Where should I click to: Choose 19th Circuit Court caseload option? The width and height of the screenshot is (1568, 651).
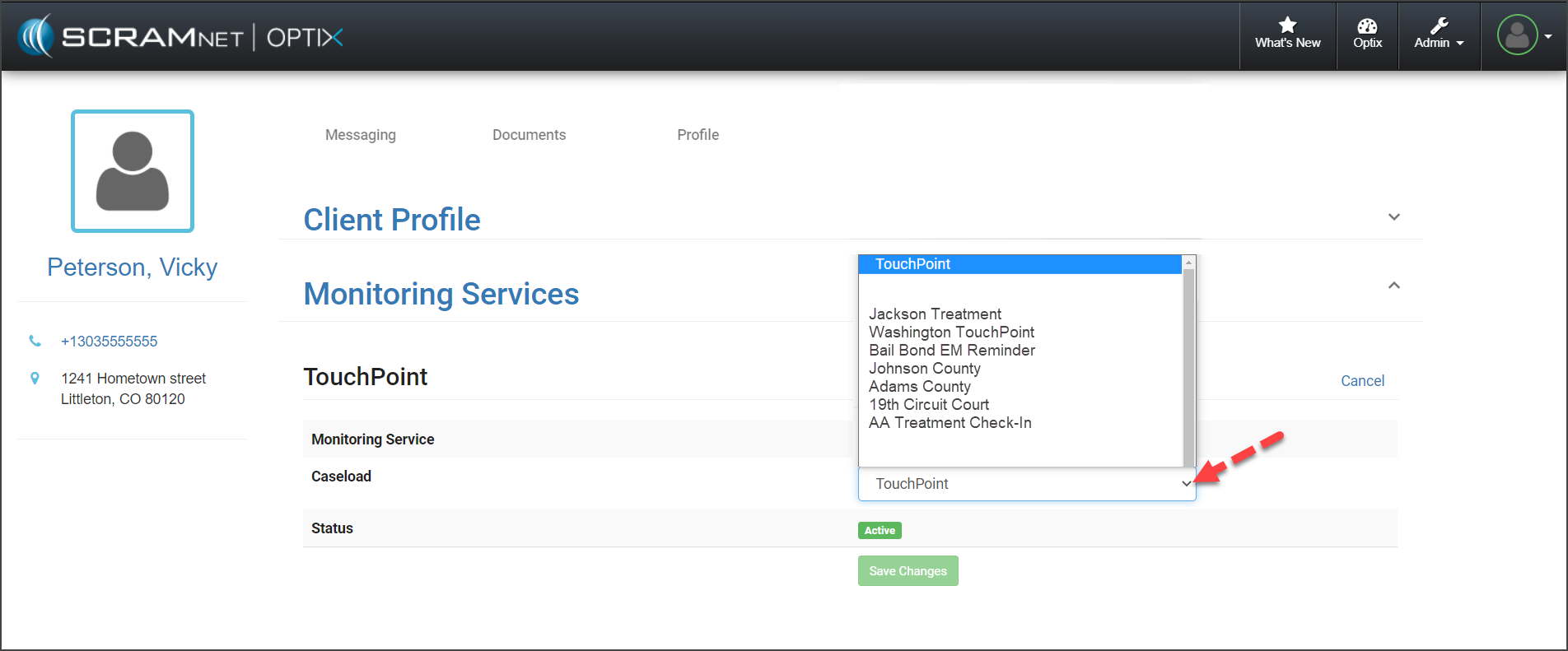point(929,405)
